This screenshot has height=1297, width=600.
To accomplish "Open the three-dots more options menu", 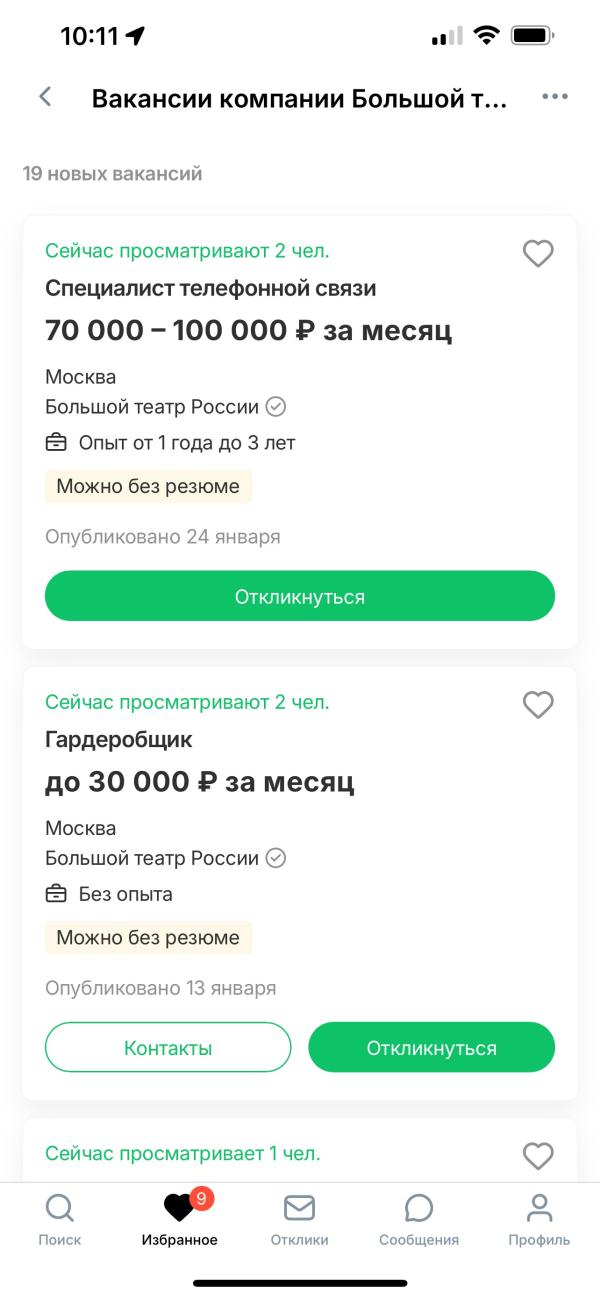I will 555,97.
